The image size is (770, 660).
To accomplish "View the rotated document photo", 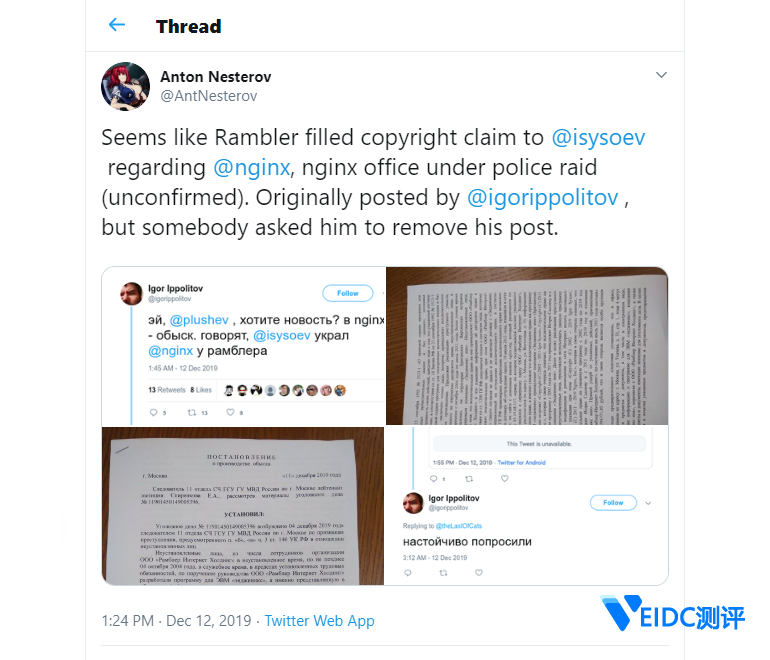I will [x=527, y=346].
